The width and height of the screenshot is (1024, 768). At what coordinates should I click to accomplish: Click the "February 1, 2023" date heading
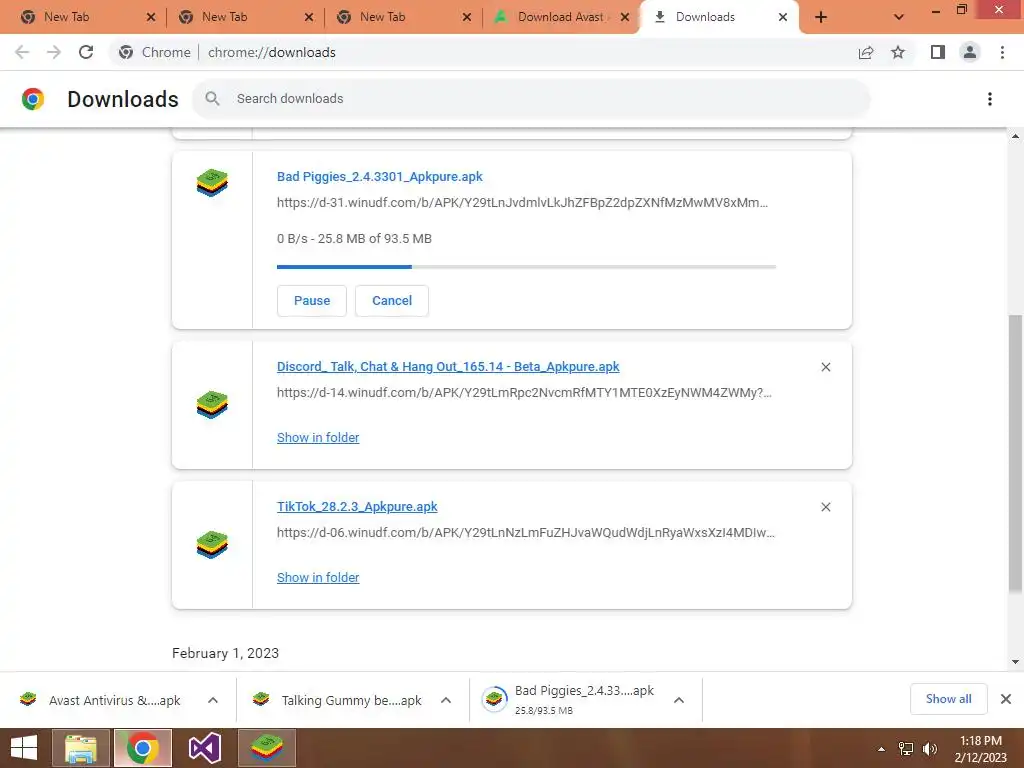click(225, 653)
